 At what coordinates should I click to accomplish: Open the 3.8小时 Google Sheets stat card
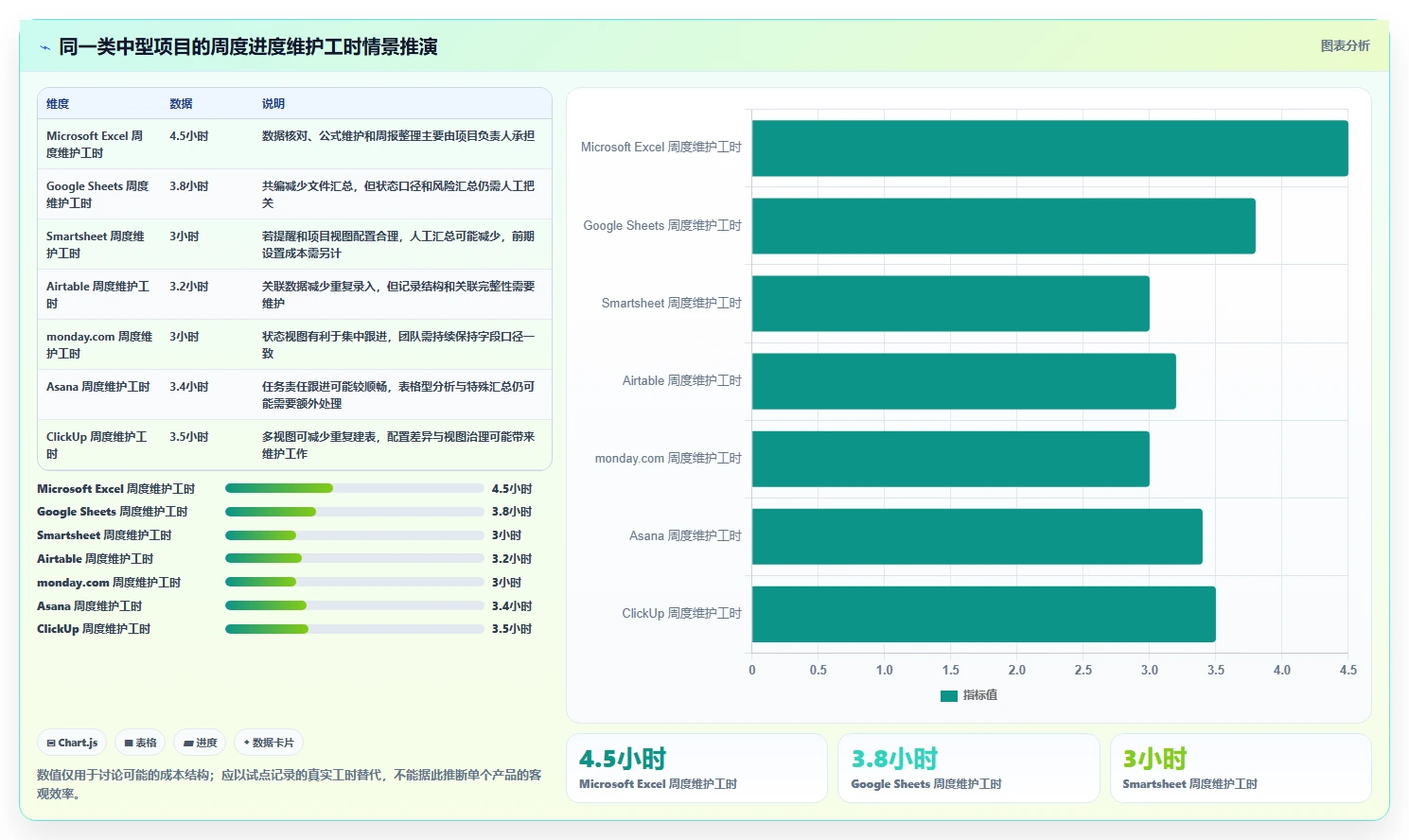(969, 768)
